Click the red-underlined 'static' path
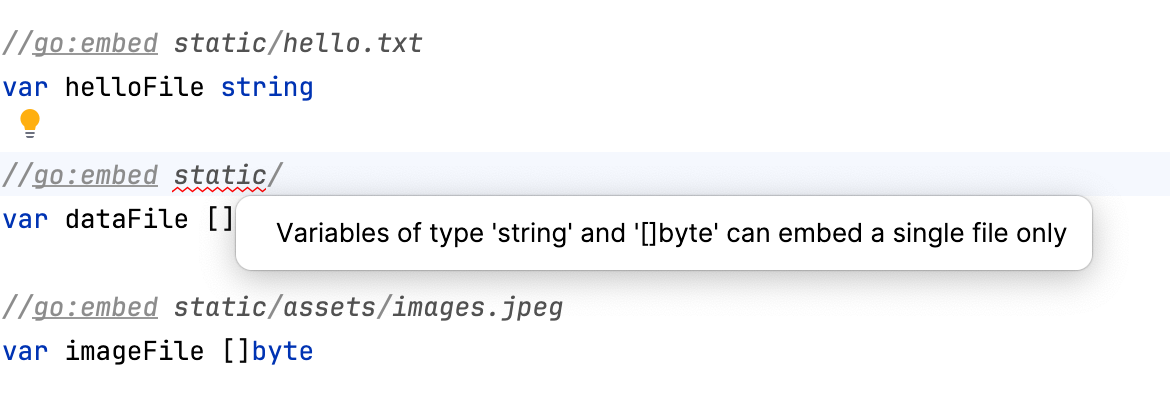Image resolution: width=1170 pixels, height=404 pixels. coord(219,176)
